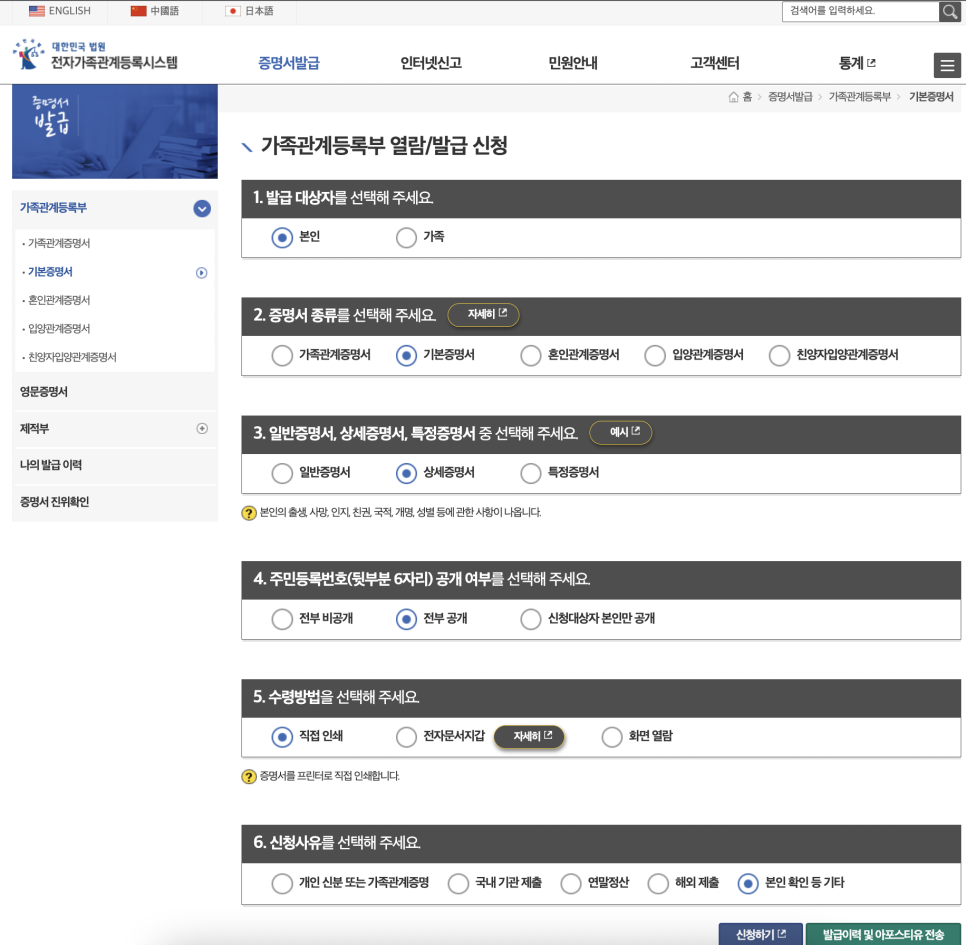Select 본인 as issuance target
966x945 pixels.
tap(282, 237)
